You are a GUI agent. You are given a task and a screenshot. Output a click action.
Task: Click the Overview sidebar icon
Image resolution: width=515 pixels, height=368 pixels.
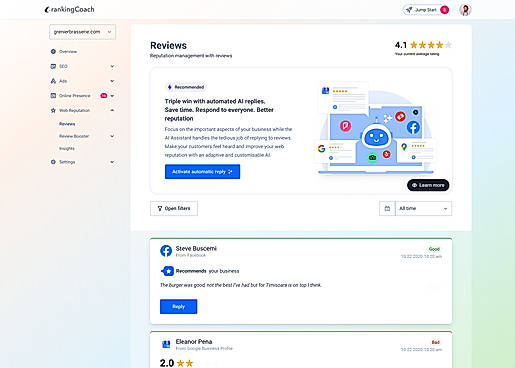coord(53,52)
